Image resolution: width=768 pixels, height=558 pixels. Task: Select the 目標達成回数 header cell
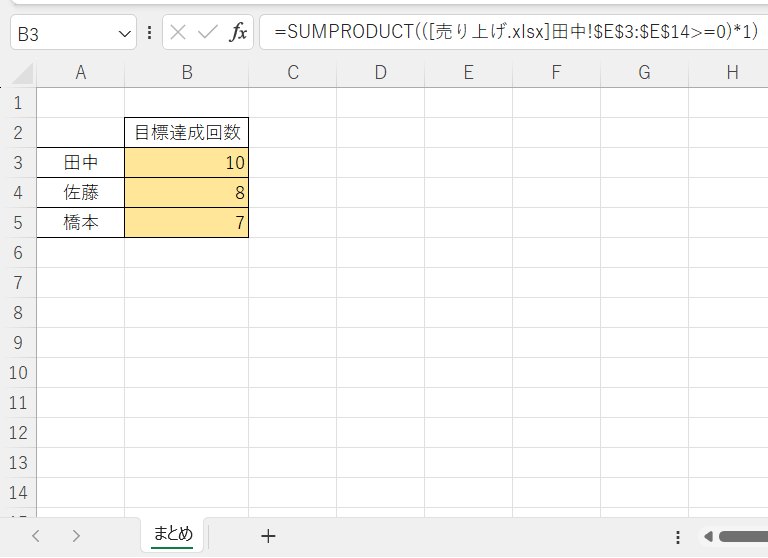[x=186, y=133]
